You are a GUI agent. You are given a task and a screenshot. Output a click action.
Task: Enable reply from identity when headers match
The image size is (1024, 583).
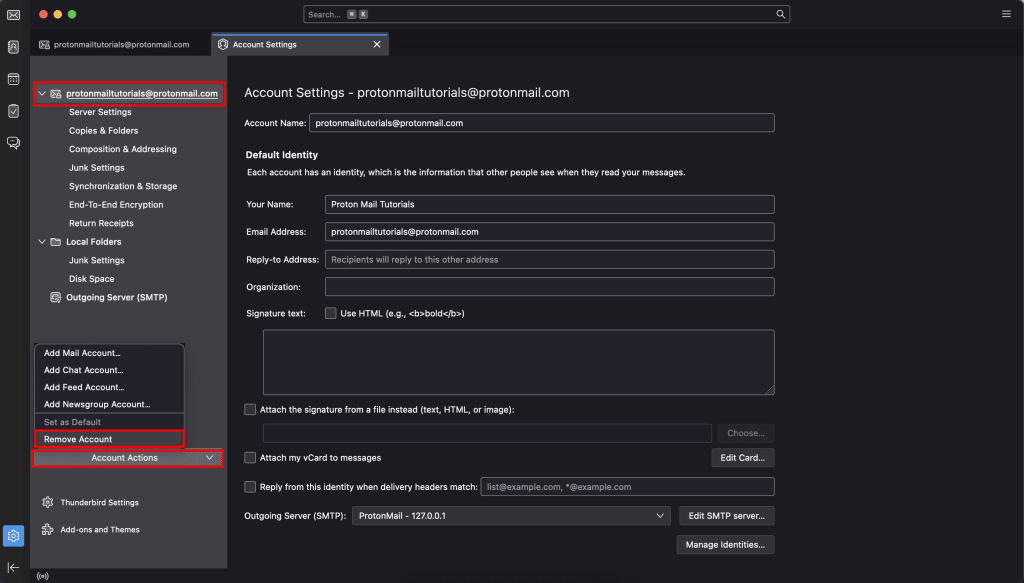coord(249,486)
